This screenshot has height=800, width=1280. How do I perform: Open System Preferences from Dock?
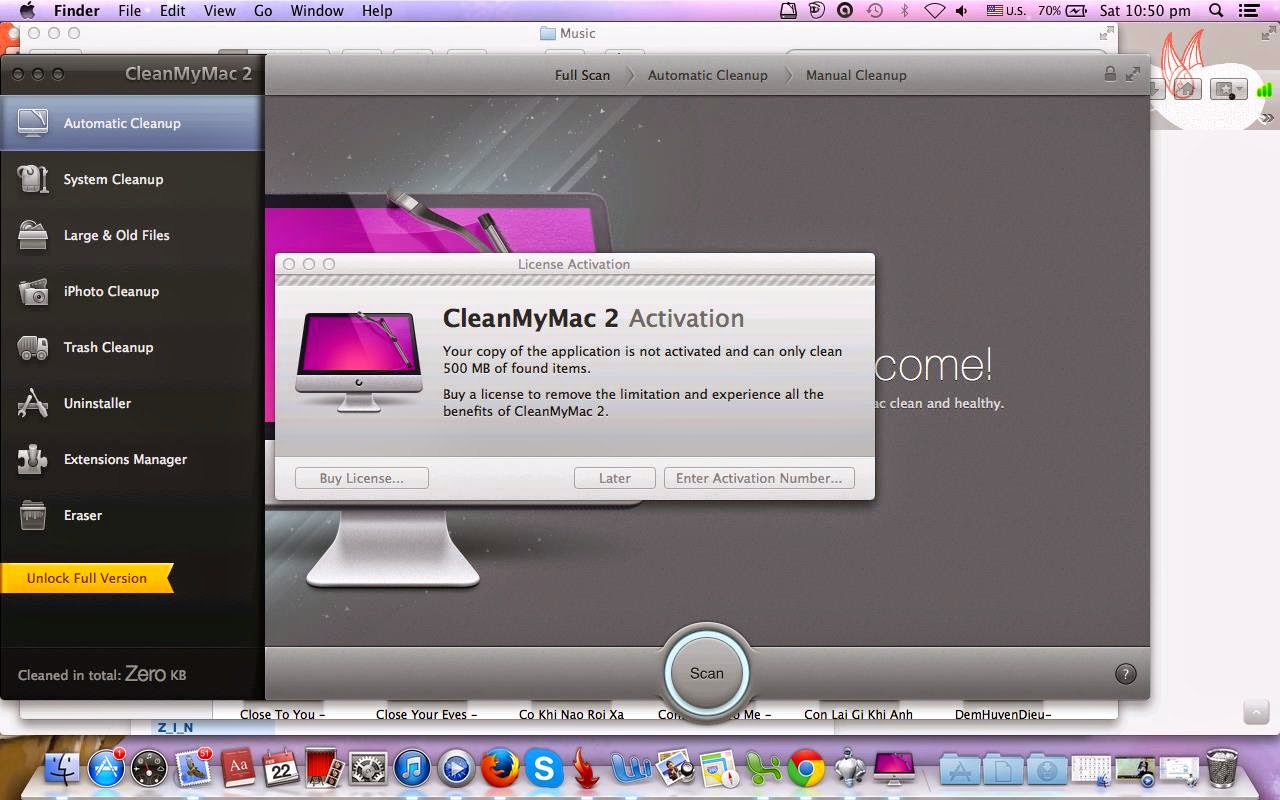click(x=369, y=768)
